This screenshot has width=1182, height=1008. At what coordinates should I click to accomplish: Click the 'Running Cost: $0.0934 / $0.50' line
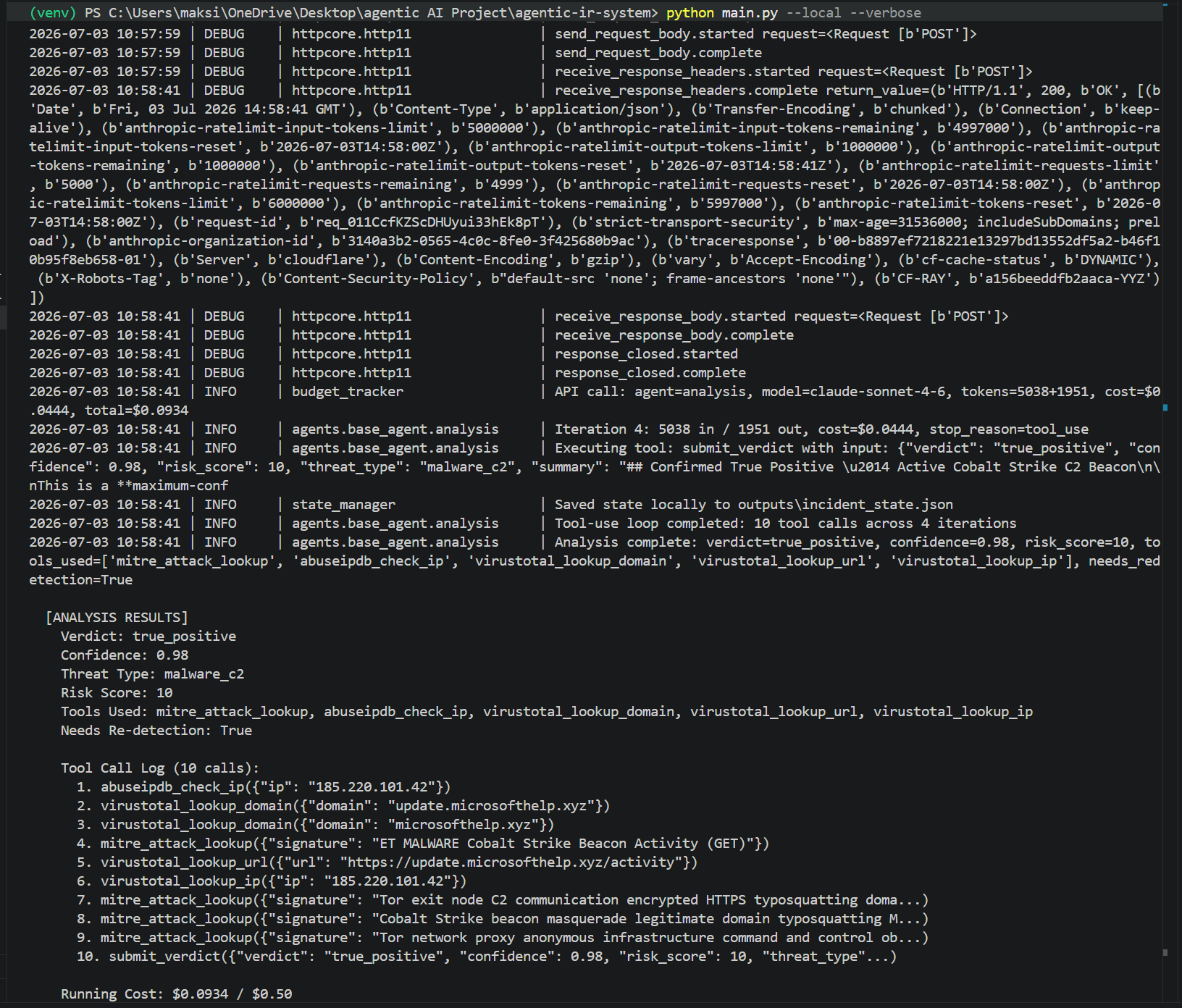point(177,994)
